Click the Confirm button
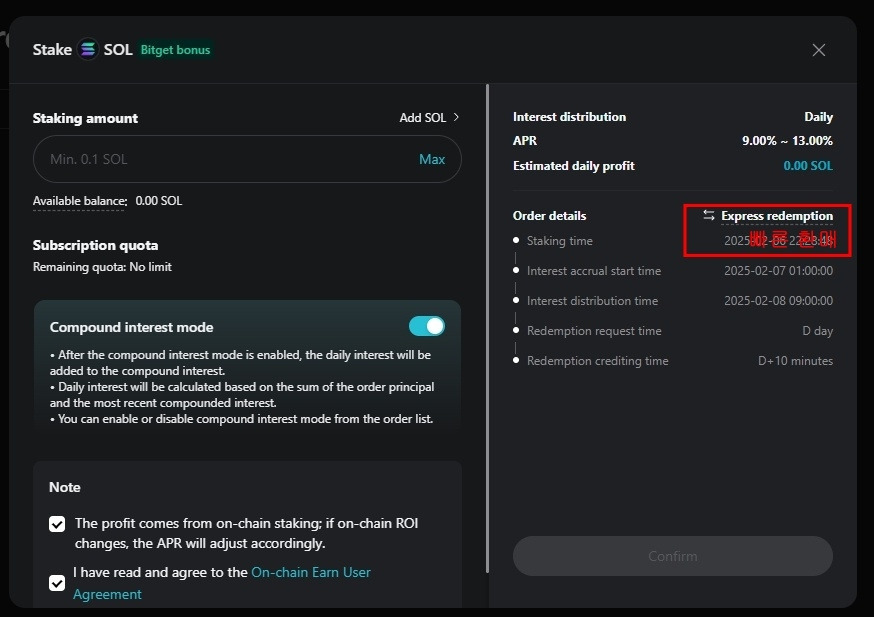This screenshot has height=617, width=874. coord(672,556)
